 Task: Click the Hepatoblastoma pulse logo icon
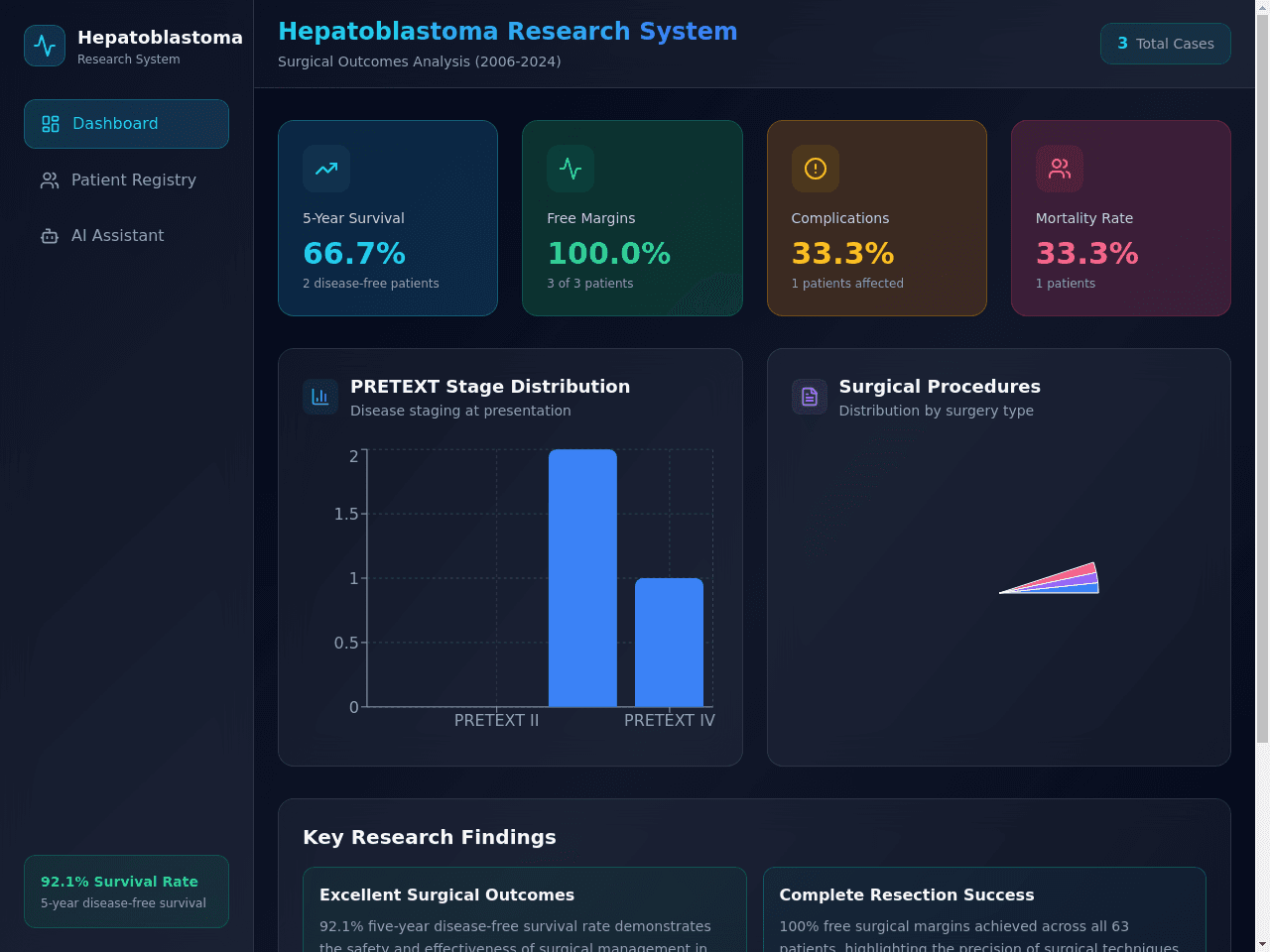pos(45,46)
